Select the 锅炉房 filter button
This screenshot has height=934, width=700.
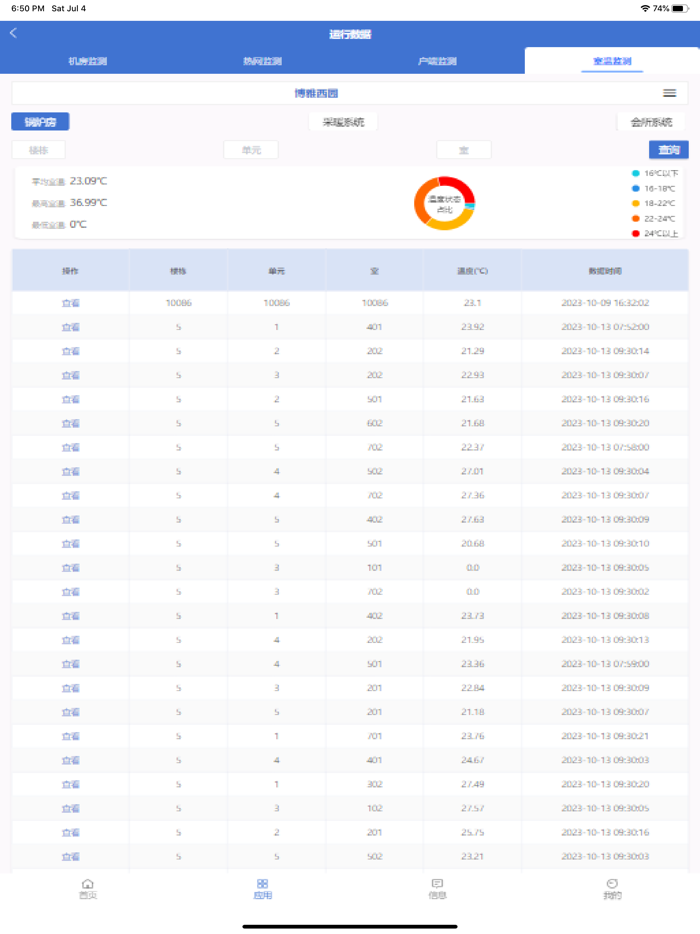(x=41, y=122)
